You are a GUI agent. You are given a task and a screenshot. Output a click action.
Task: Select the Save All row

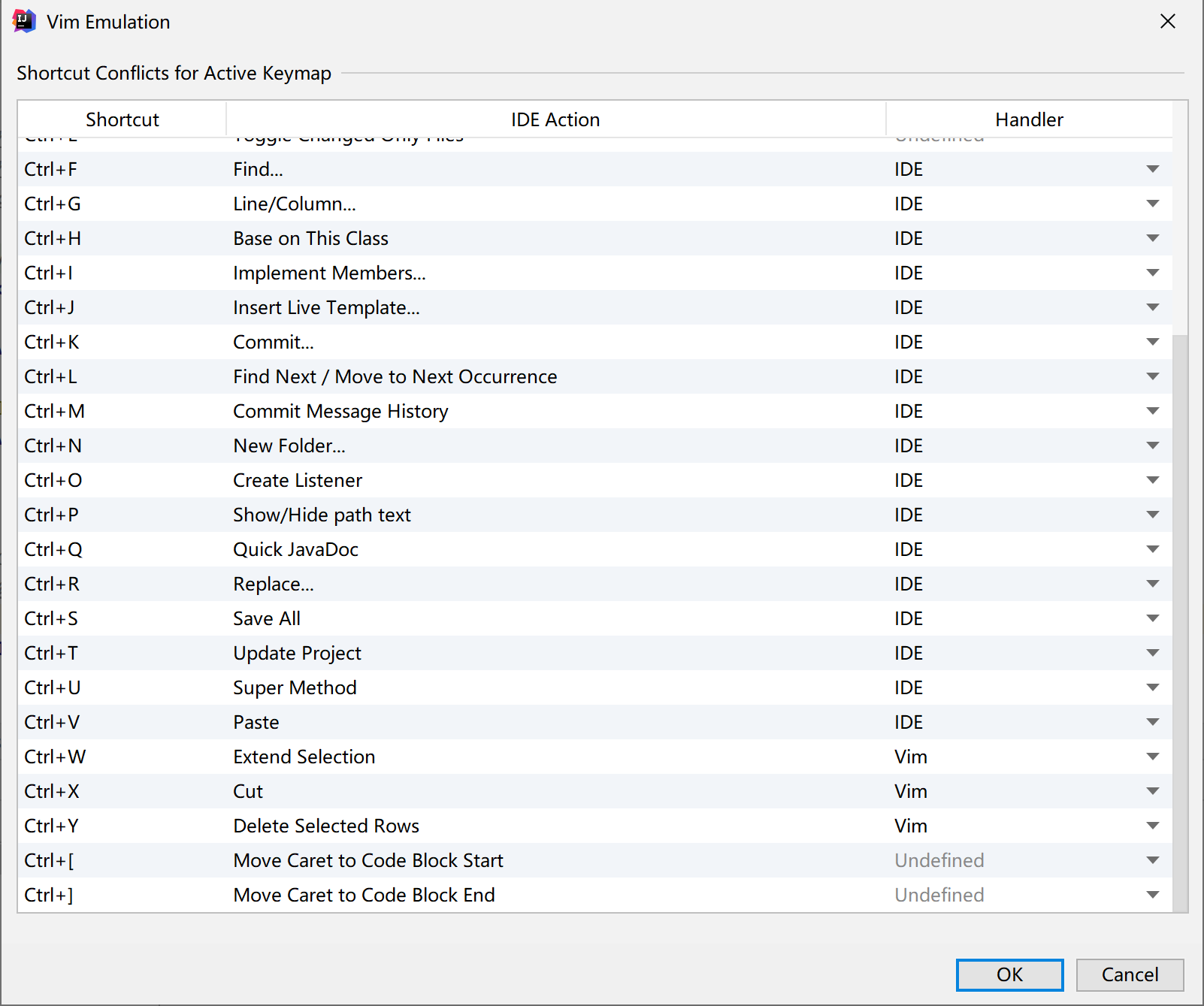point(595,618)
